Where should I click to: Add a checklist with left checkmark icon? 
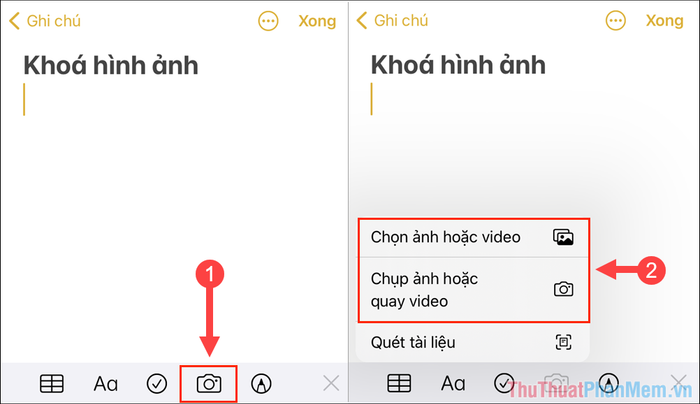coord(157,384)
